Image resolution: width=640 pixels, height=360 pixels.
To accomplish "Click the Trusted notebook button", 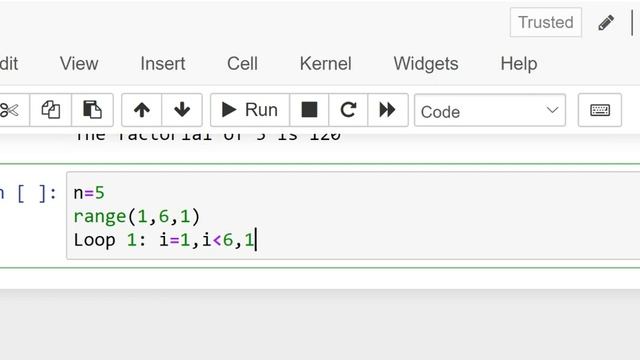I will [x=546, y=22].
